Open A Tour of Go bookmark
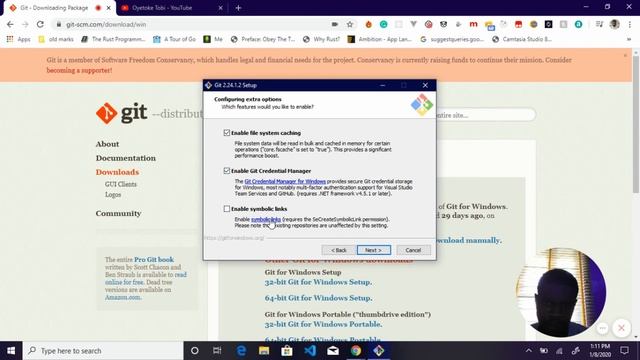Image resolution: width=640 pixels, height=360 pixels. 174,39
